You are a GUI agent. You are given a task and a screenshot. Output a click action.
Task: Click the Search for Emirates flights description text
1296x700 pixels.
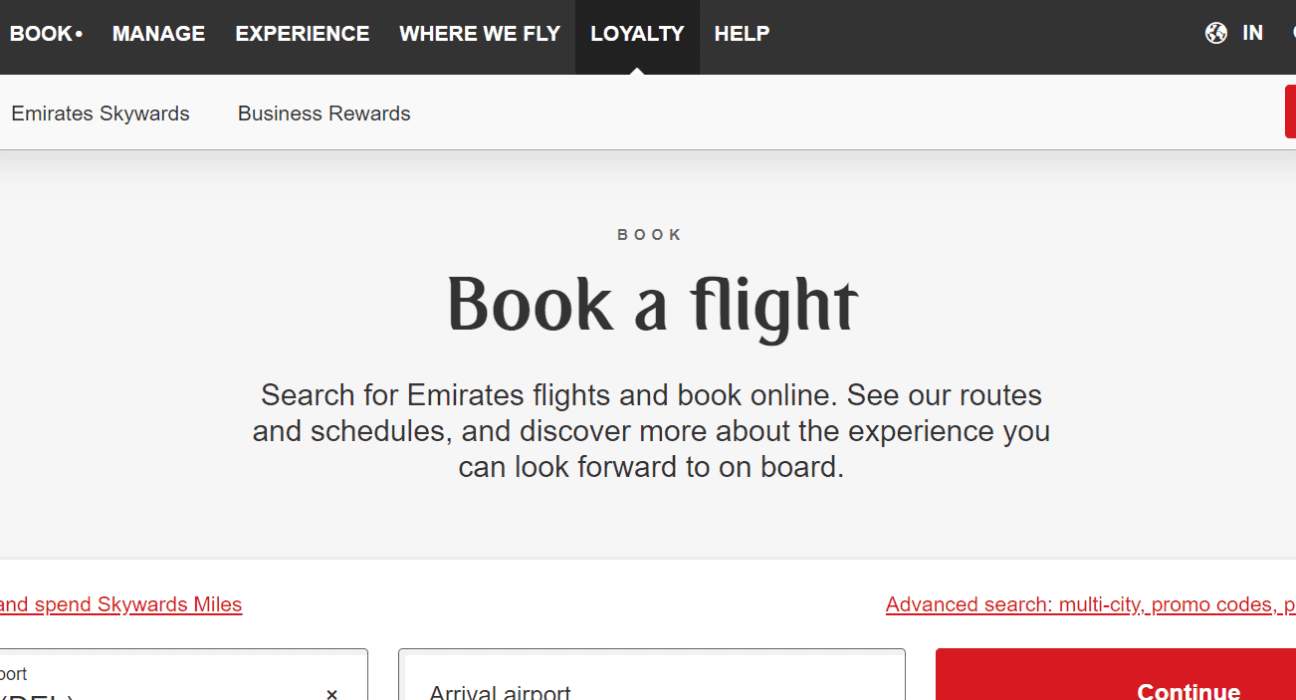[x=651, y=430]
